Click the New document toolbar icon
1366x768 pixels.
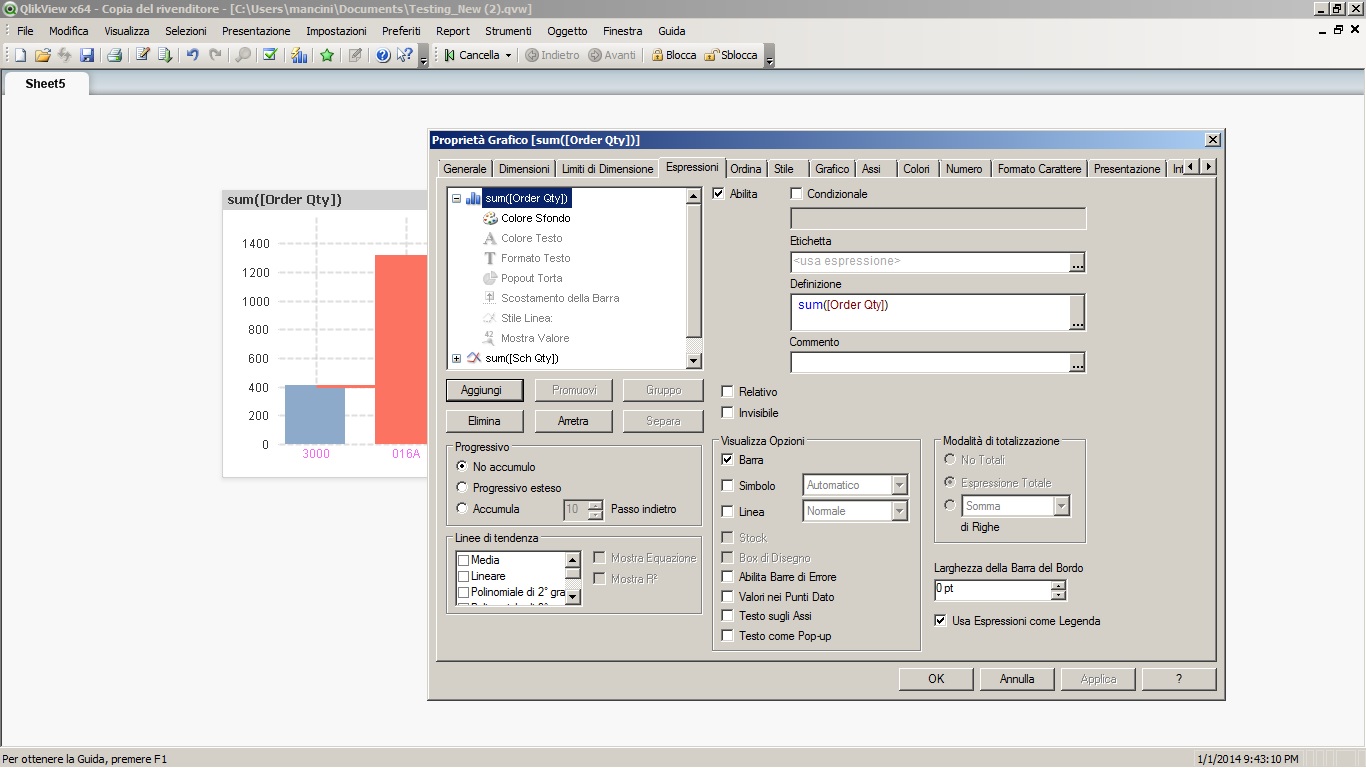pyautogui.click(x=20, y=55)
